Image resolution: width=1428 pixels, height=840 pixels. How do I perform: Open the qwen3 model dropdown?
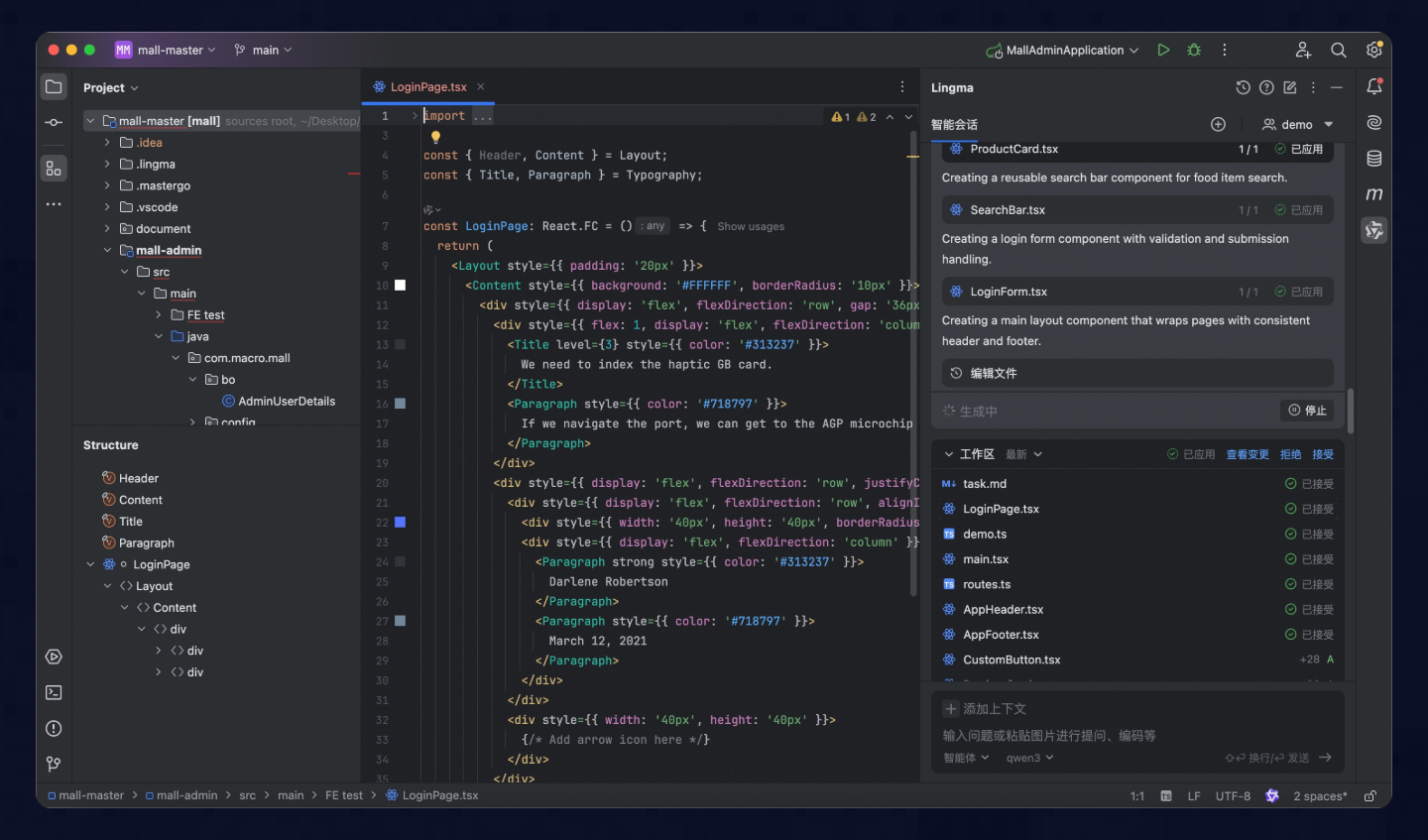1029,758
